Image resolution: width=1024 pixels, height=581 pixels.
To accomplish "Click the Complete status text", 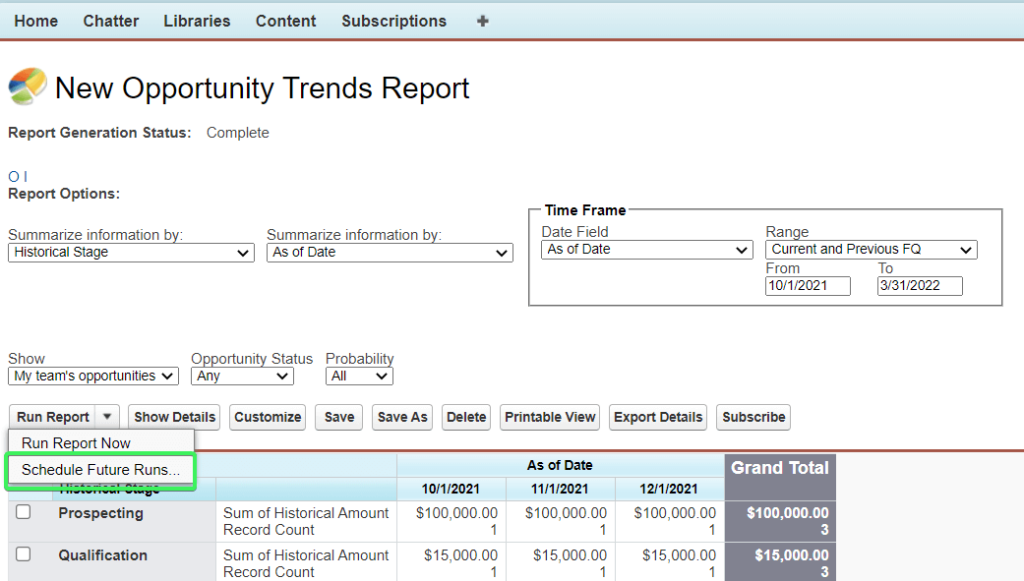I will coord(238,133).
